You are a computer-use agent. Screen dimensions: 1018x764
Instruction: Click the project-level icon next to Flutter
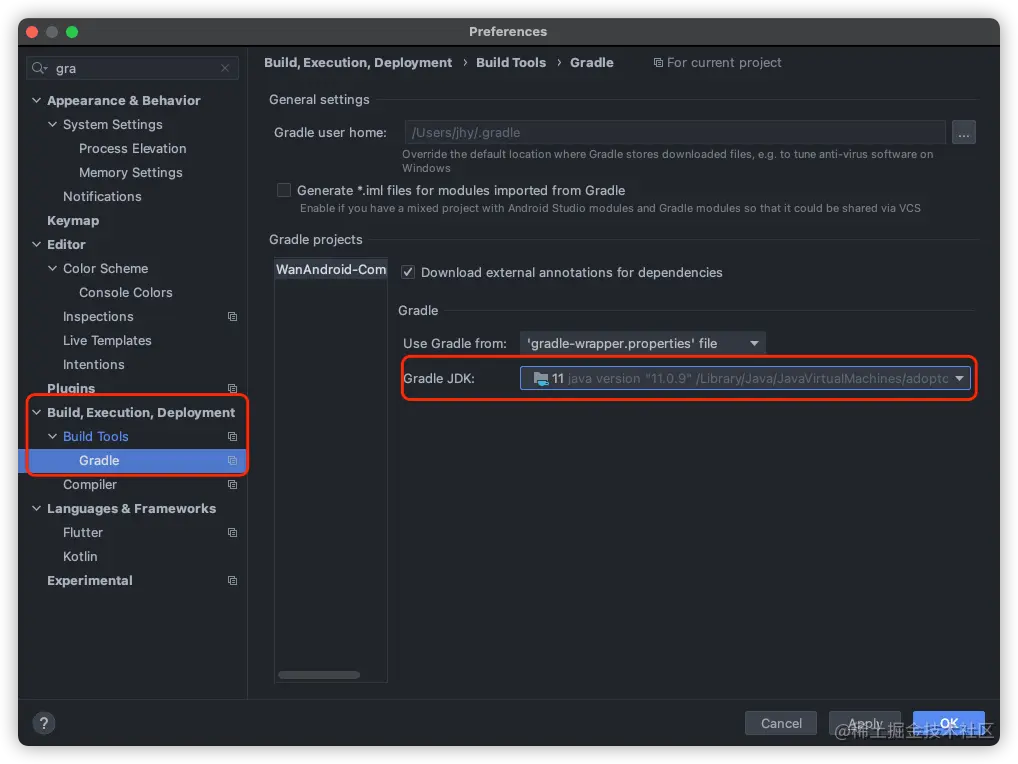[232, 532]
